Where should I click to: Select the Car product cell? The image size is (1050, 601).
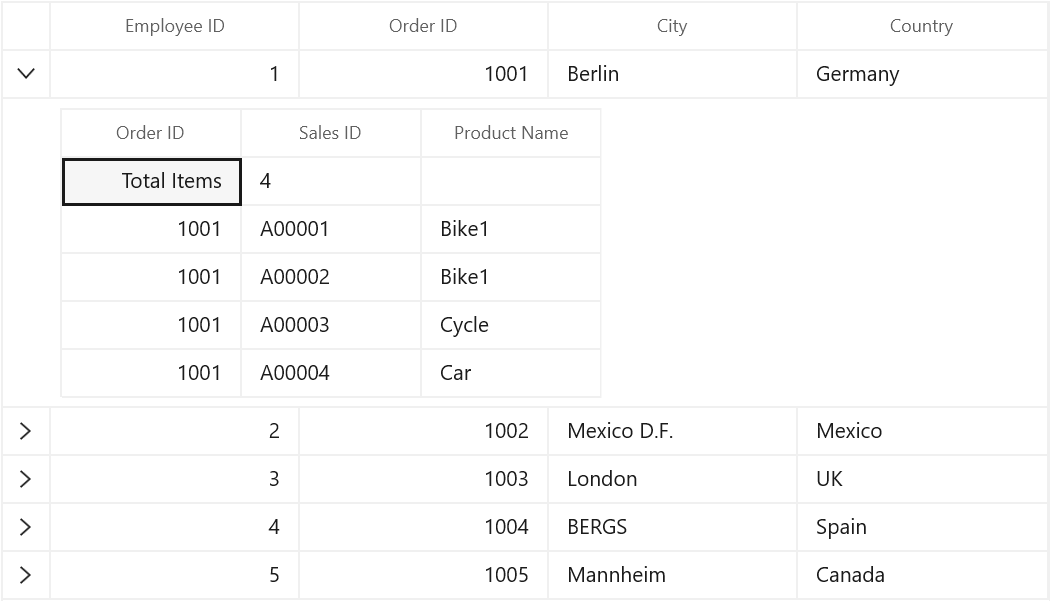tap(511, 373)
